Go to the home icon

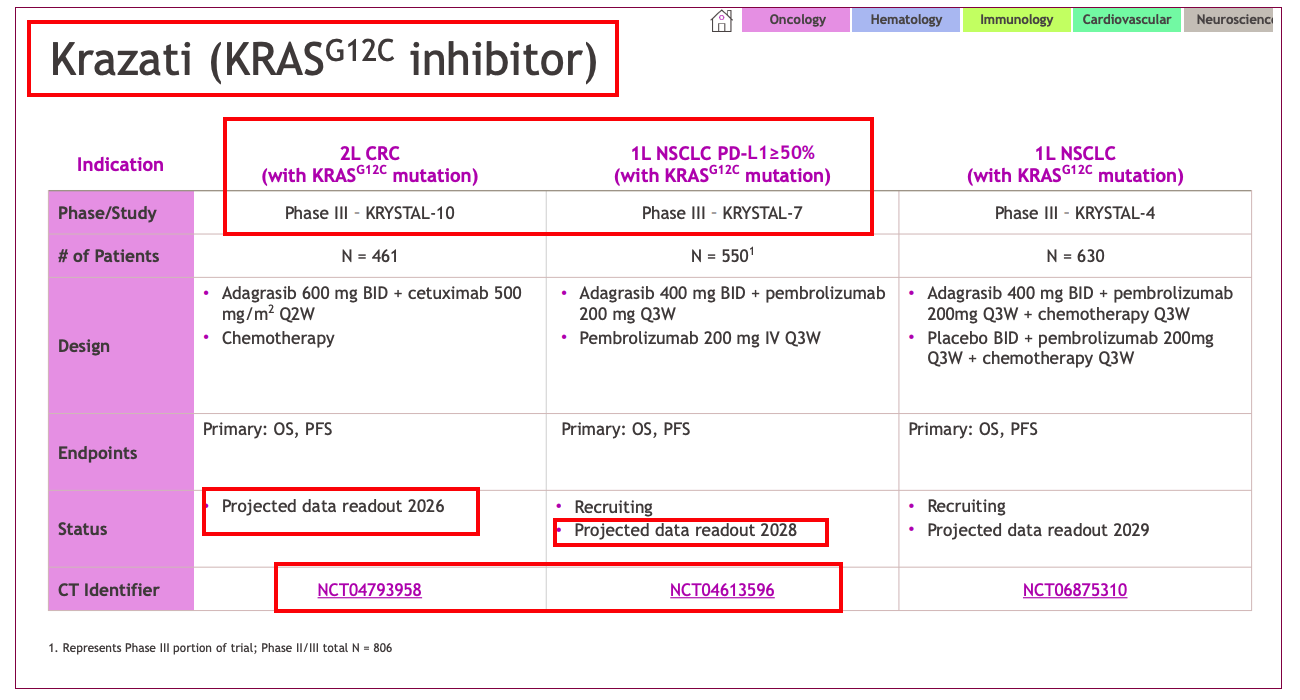coord(721,20)
